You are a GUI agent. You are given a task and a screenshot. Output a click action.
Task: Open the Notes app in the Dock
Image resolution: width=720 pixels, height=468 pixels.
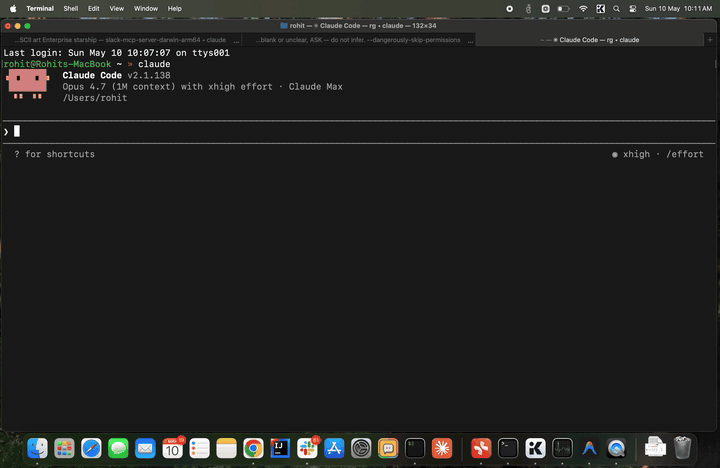click(226, 448)
